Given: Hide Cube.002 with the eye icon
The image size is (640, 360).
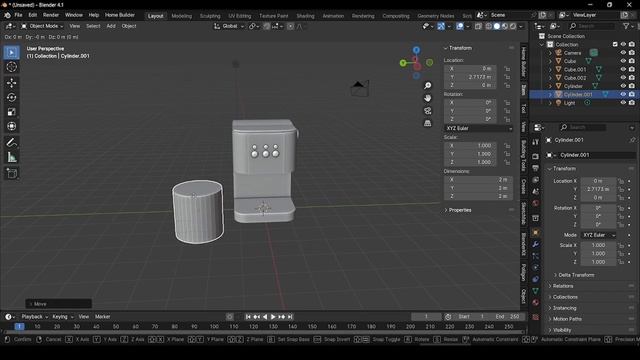Looking at the screenshot, I should tap(623, 78).
